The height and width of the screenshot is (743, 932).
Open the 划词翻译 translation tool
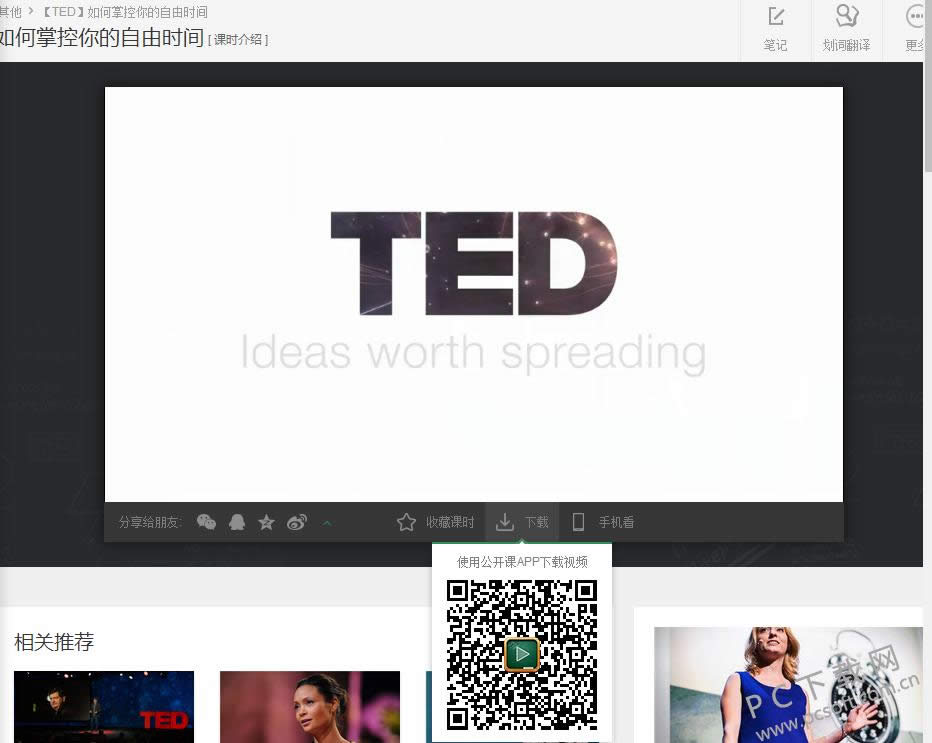[x=846, y=29]
